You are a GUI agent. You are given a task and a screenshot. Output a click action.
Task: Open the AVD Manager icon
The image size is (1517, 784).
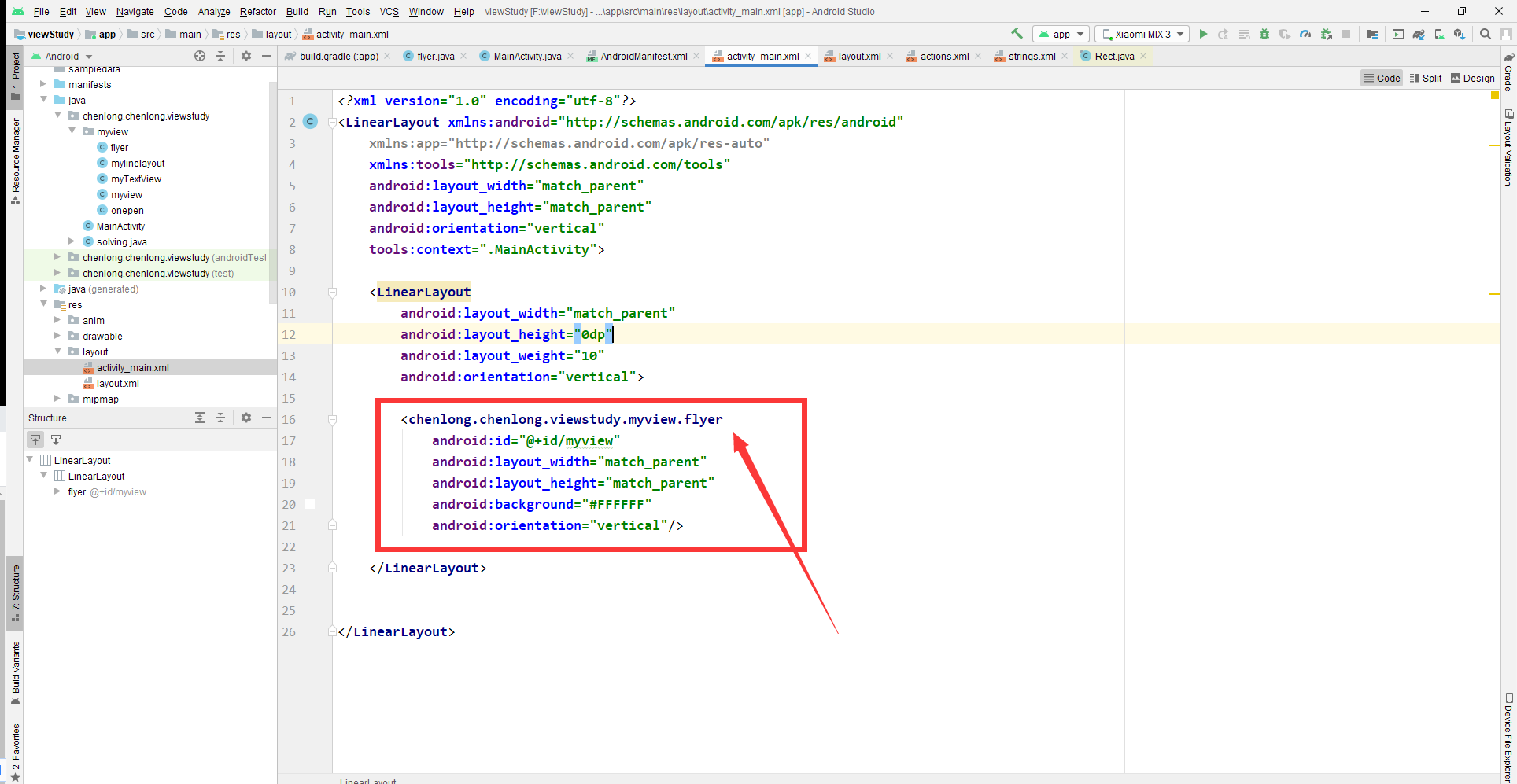[x=1439, y=34]
